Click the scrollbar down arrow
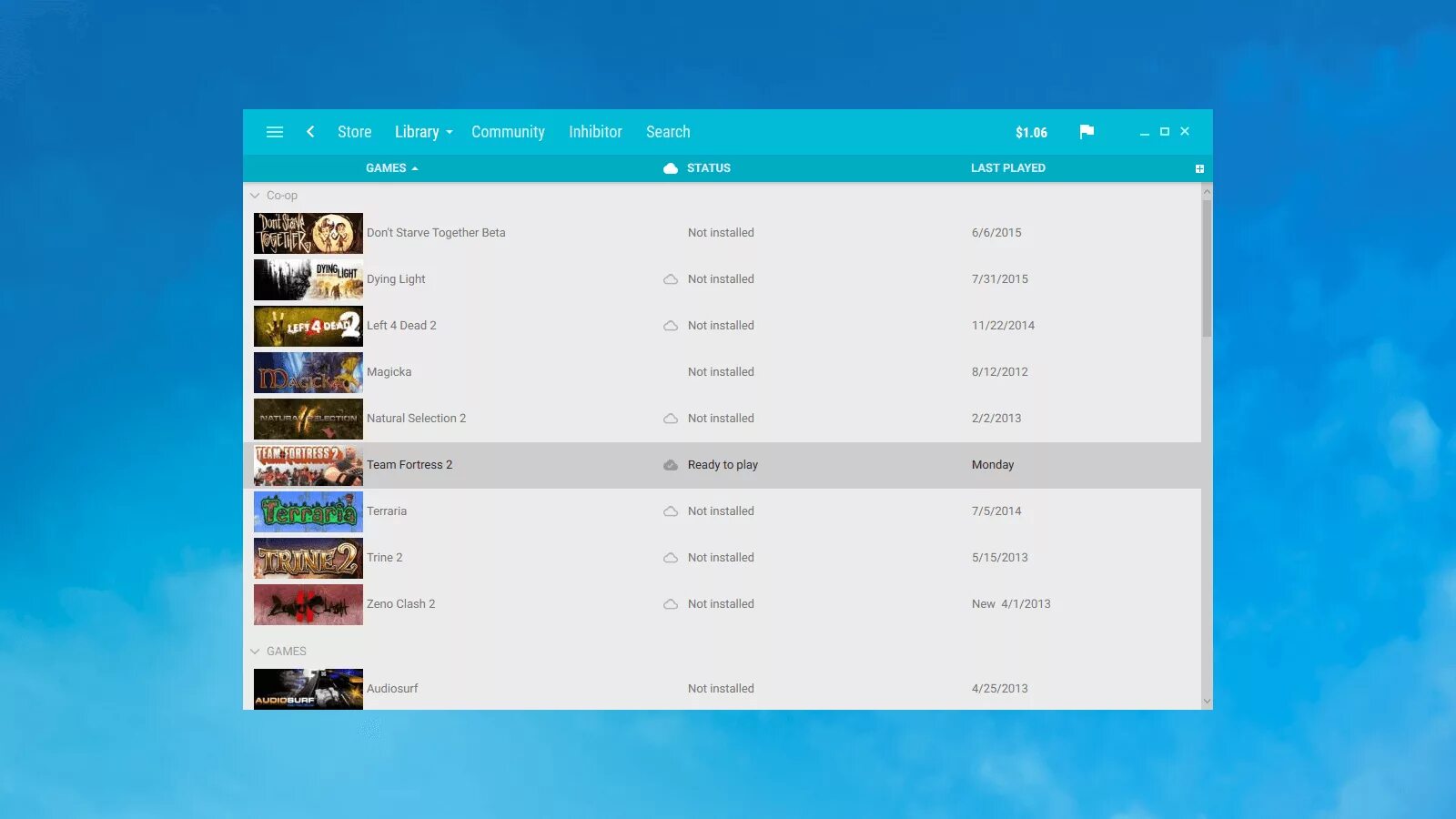Screen dimensions: 1456x819 click(x=1207, y=702)
